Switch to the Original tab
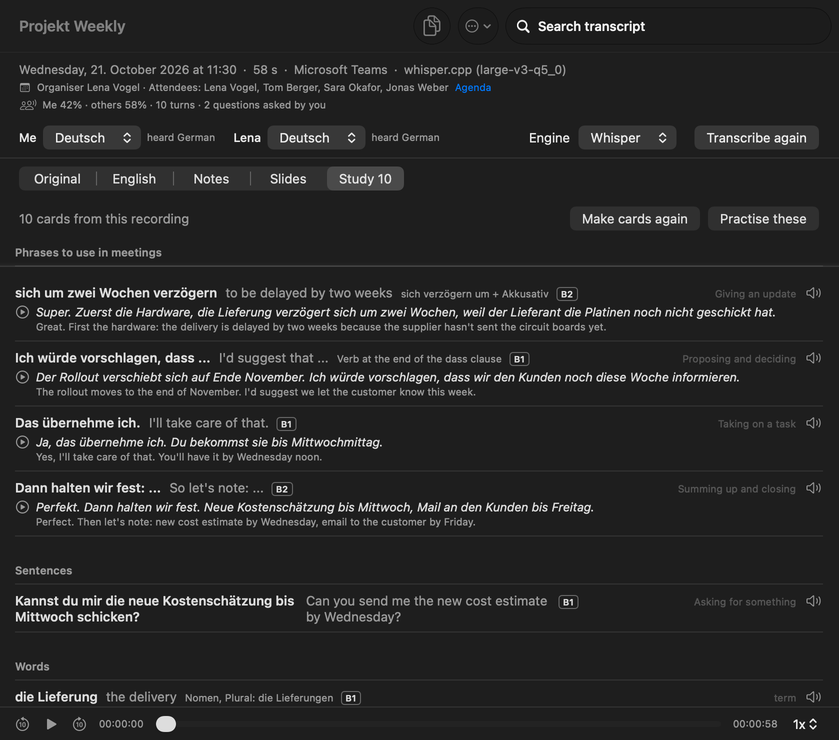Viewport: 839px width, 740px height. click(x=57, y=179)
